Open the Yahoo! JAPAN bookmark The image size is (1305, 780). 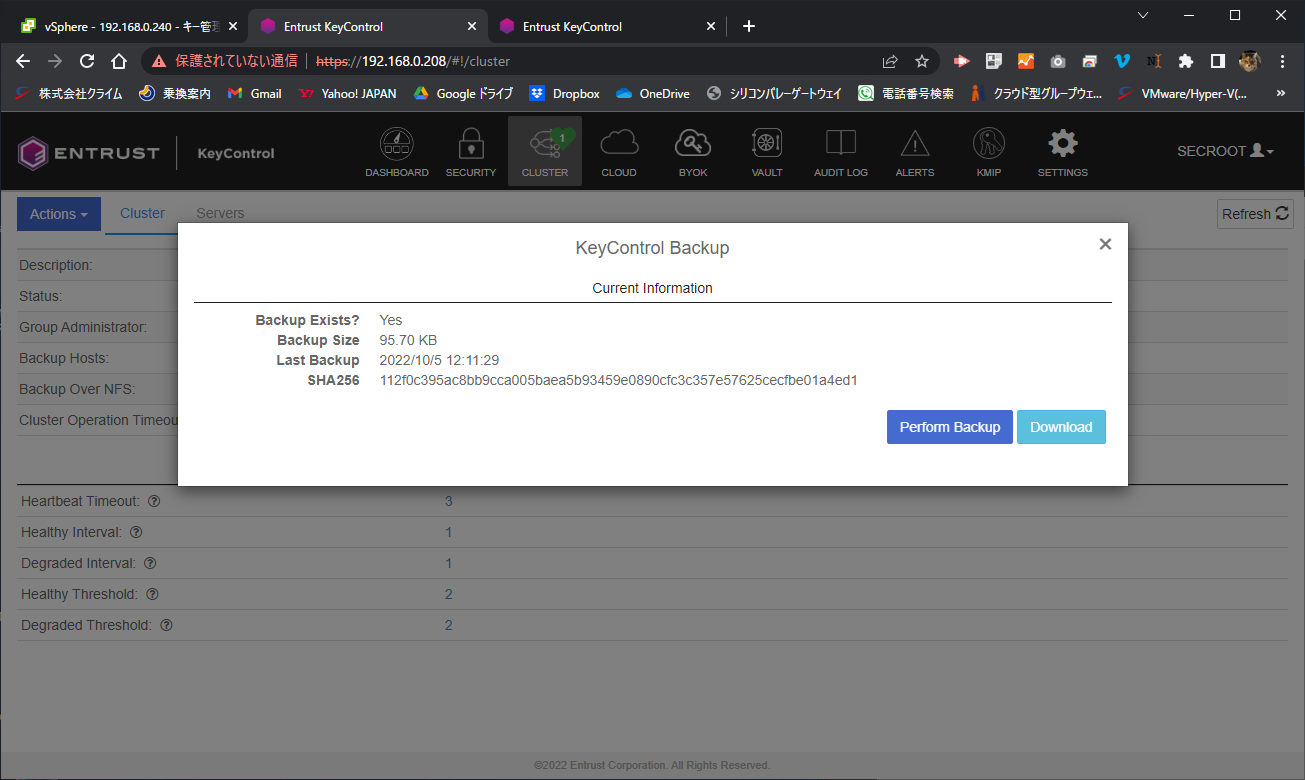[x=348, y=93]
